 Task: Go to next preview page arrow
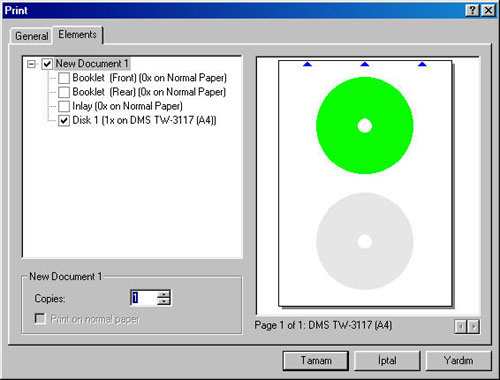(473, 327)
